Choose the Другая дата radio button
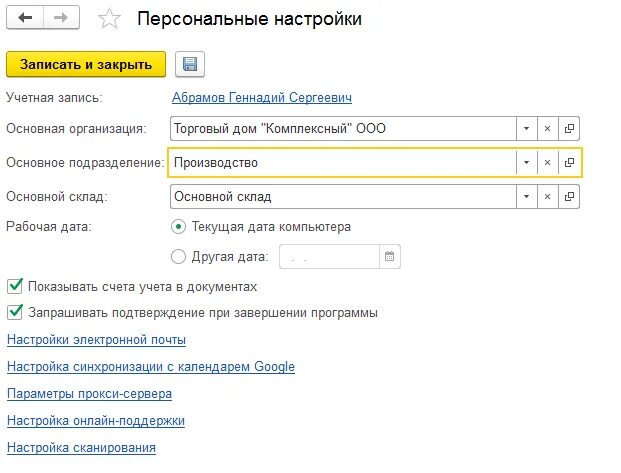 tap(178, 256)
